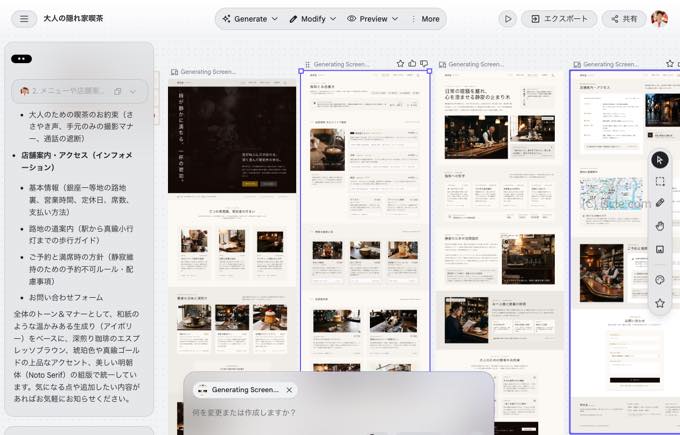
Task: Click the star icon in right toolbar
Action: (660, 303)
